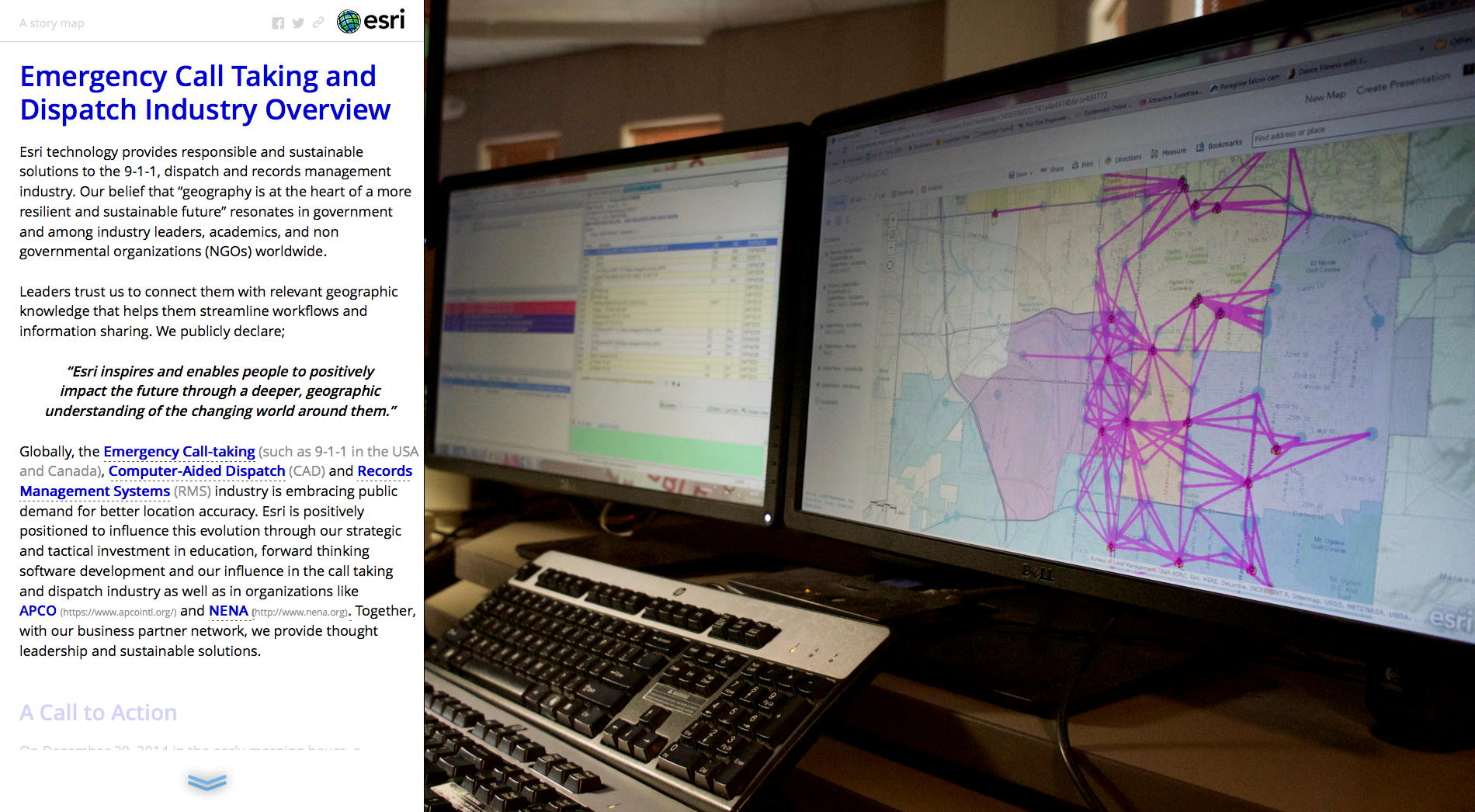The width and height of the screenshot is (1475, 812).
Task: Share the story map on Facebook
Action: click(278, 23)
